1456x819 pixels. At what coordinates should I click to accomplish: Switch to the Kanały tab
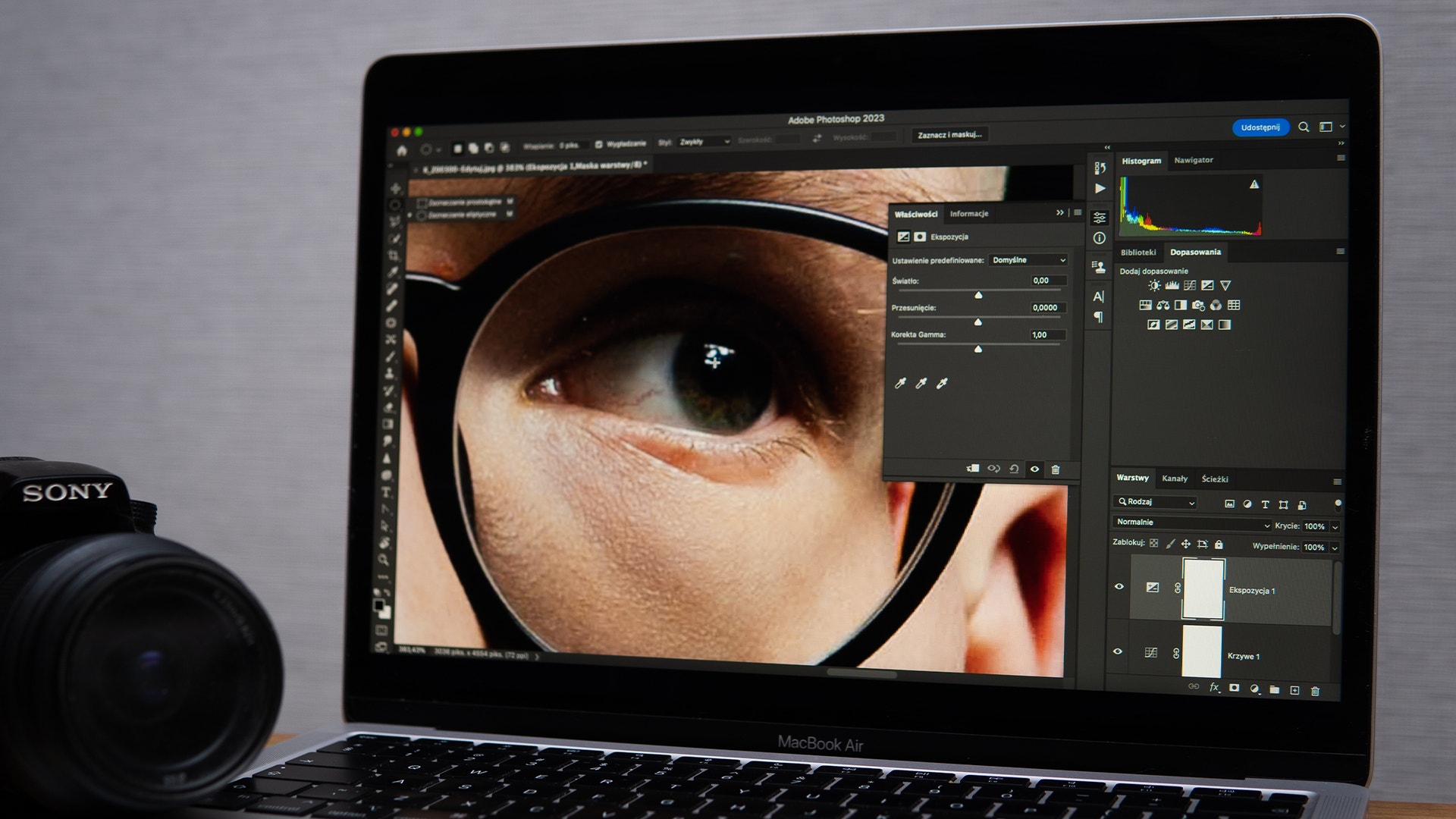[x=1175, y=479]
